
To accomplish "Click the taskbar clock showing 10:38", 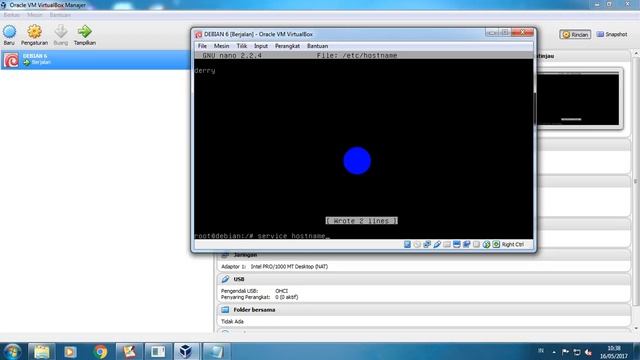I will coord(613,352).
